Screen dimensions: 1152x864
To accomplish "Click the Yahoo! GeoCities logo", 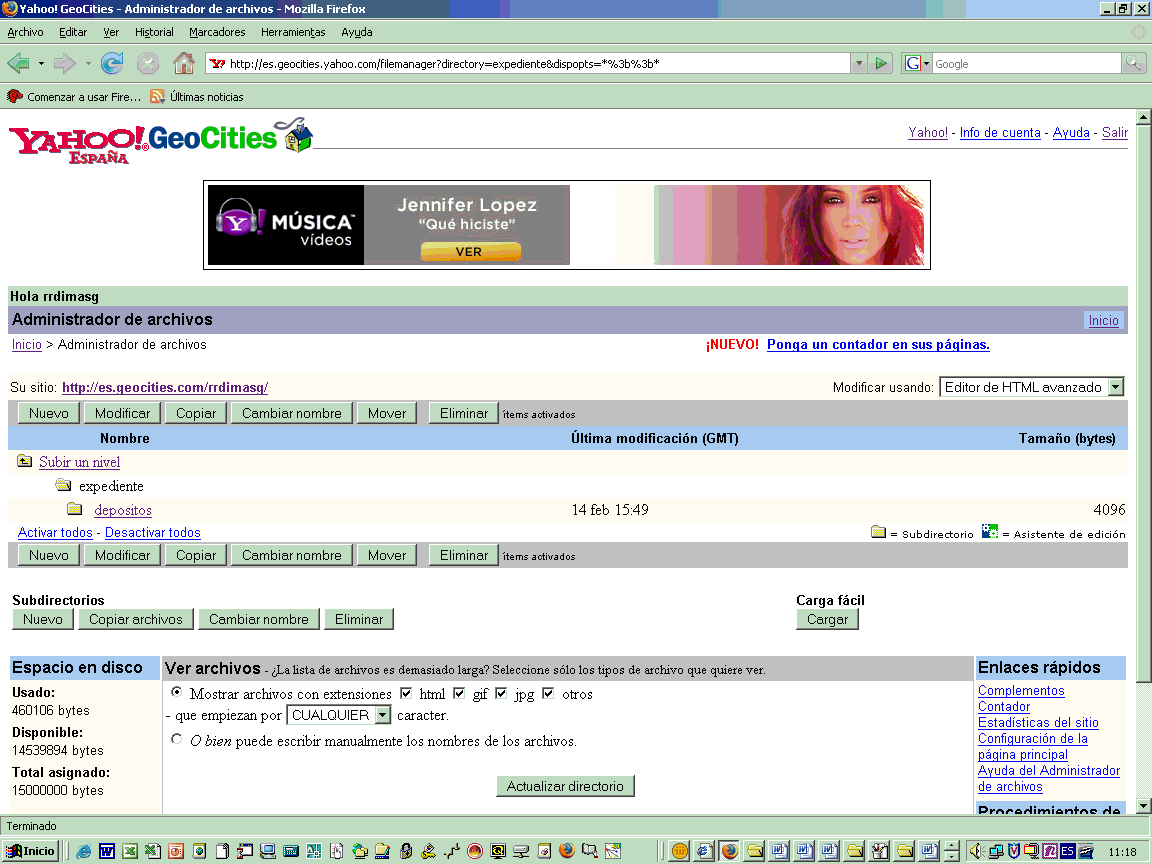I will click(x=160, y=140).
